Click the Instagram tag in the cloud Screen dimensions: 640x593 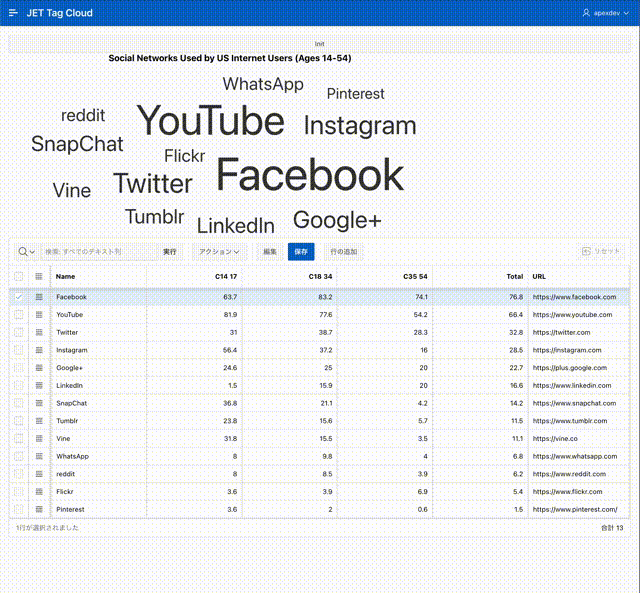click(360, 126)
